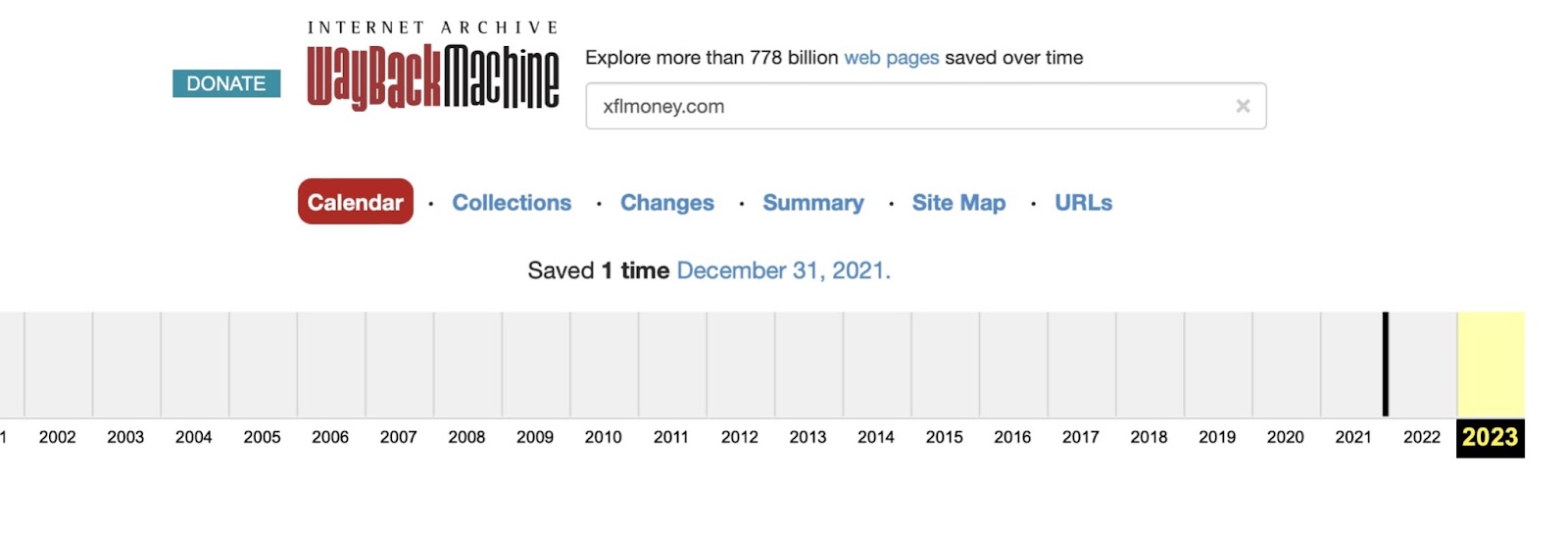Select year 2021 on the timeline
The height and width of the screenshot is (536, 1568).
pyautogui.click(x=1353, y=437)
